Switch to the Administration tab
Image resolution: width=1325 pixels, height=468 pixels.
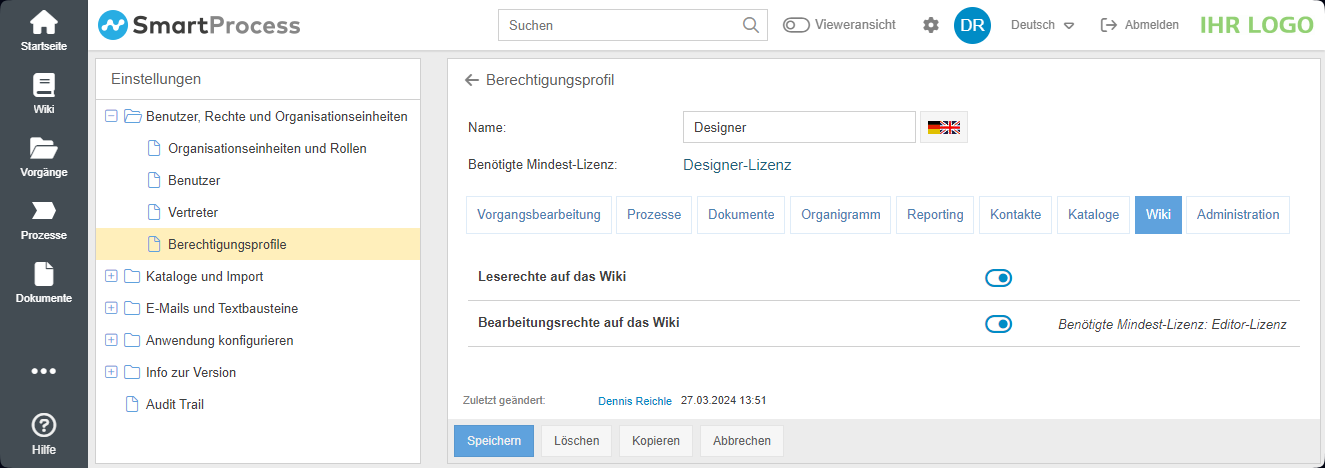[1237, 215]
